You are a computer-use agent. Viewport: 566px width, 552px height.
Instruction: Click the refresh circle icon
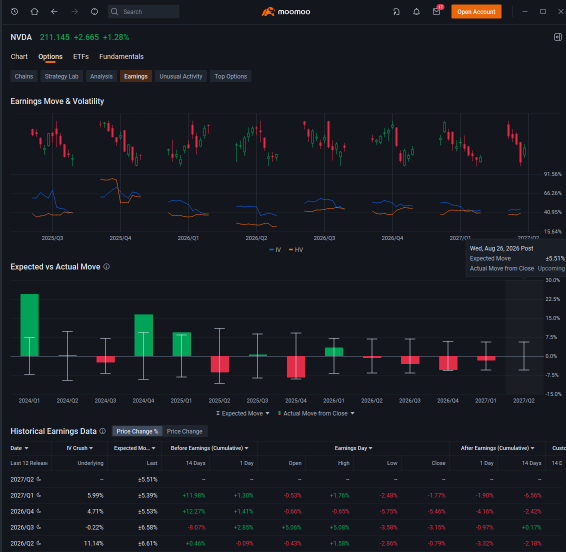tap(94, 12)
